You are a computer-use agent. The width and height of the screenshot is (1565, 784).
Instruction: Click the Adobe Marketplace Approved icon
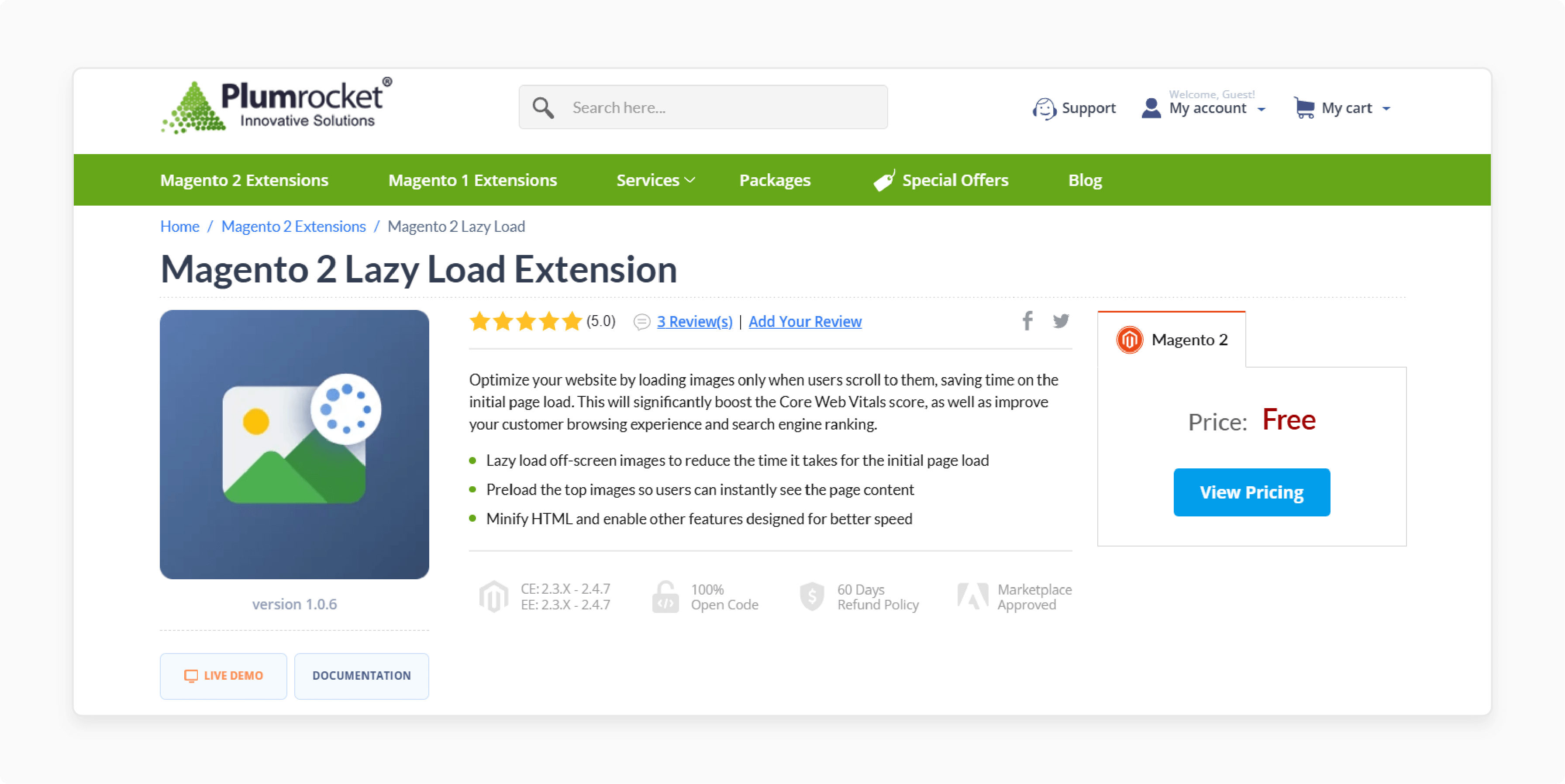tap(972, 596)
